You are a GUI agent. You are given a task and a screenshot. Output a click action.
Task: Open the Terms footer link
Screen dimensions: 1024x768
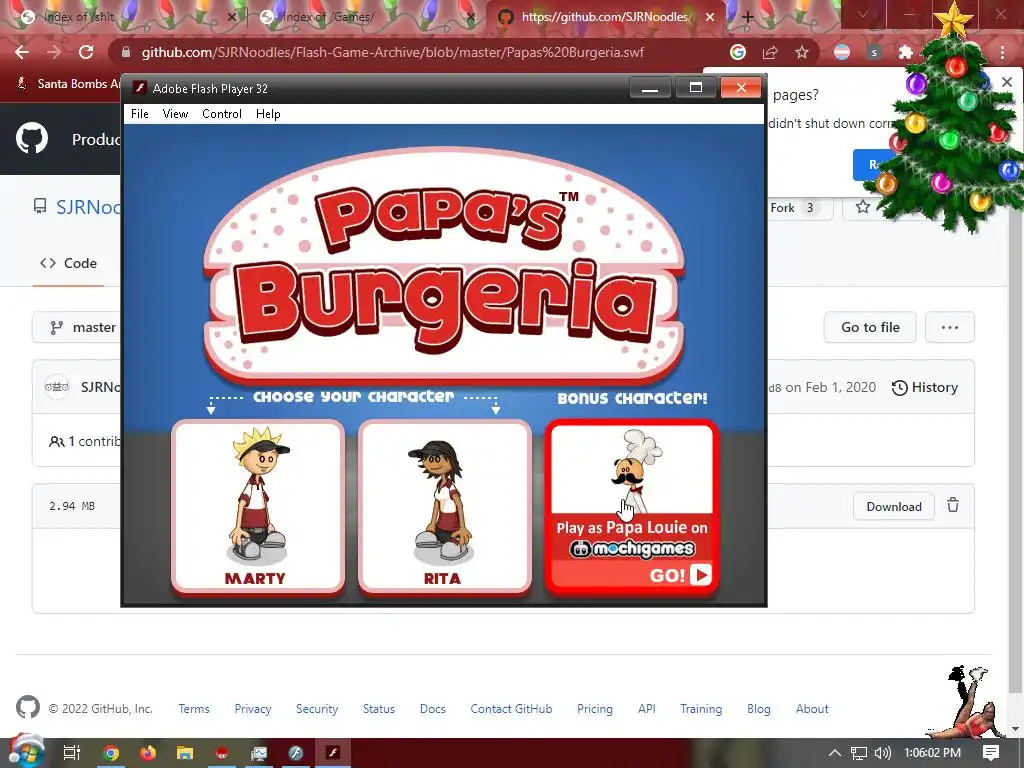click(194, 709)
